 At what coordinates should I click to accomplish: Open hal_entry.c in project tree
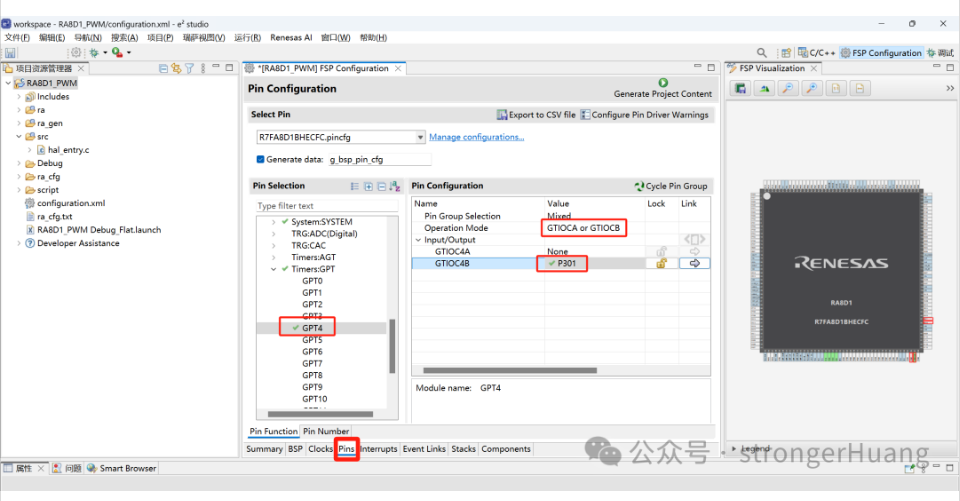[68, 149]
